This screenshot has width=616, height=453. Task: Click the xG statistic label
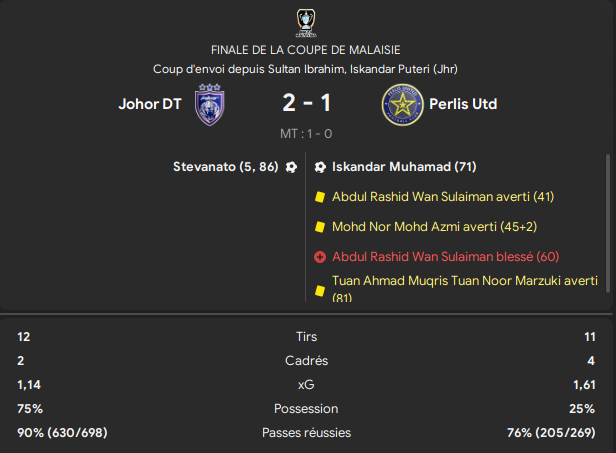click(x=306, y=385)
